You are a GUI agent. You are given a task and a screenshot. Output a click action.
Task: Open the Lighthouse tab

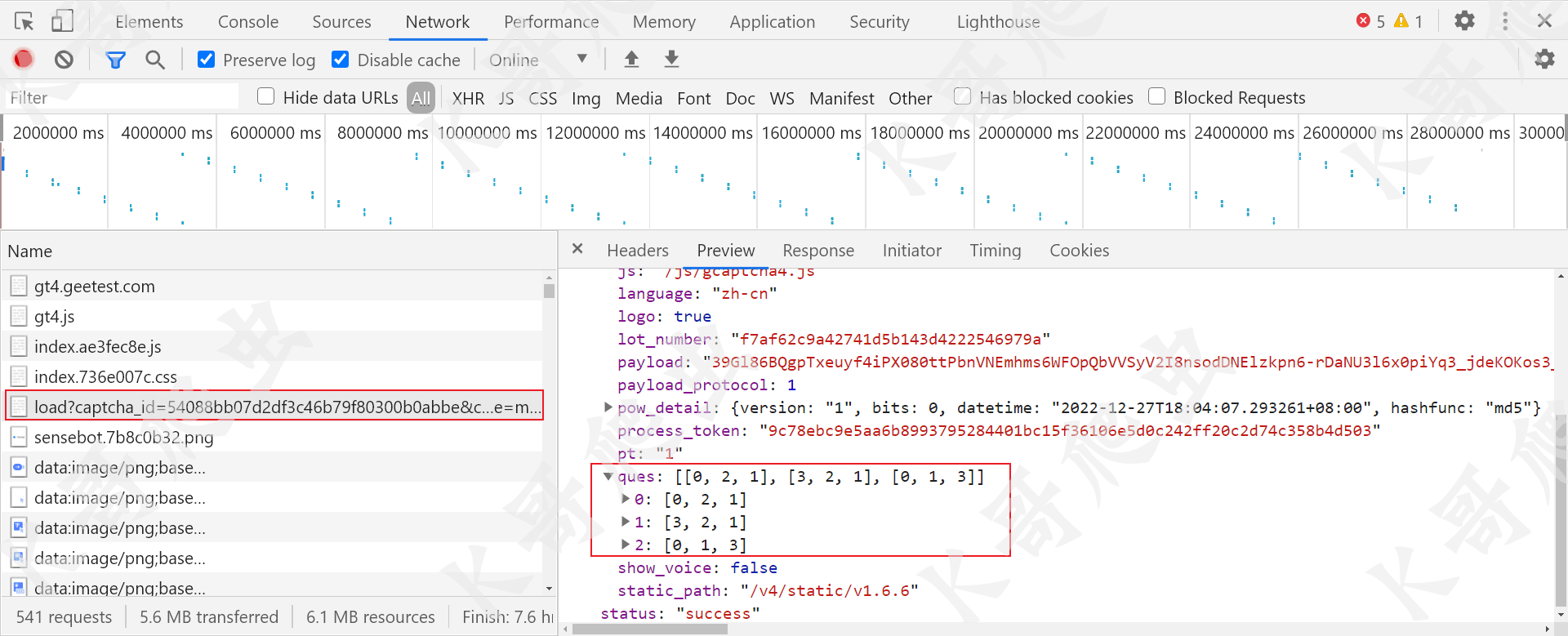999,22
